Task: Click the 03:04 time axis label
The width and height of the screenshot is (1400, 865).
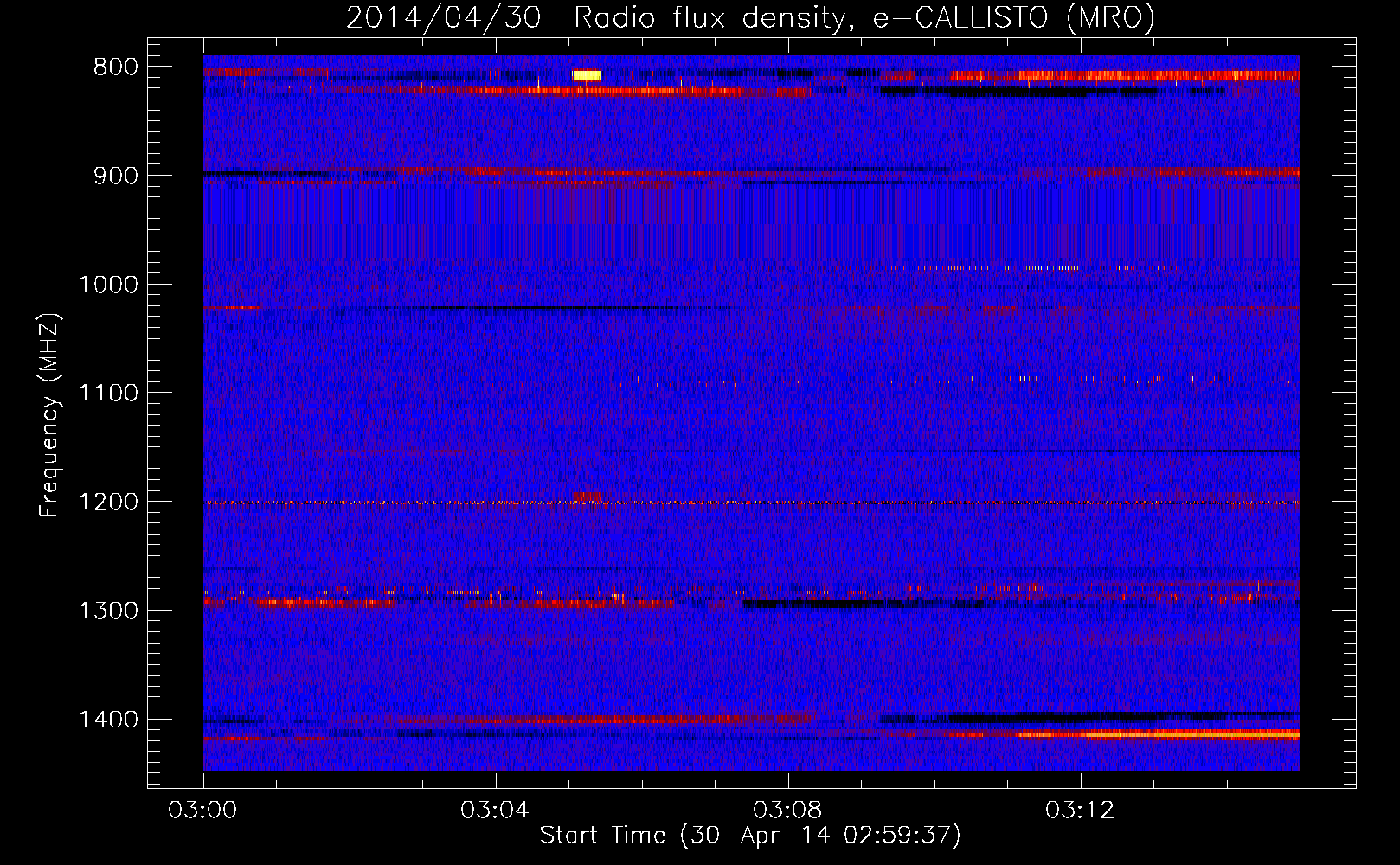Action: click(x=495, y=811)
